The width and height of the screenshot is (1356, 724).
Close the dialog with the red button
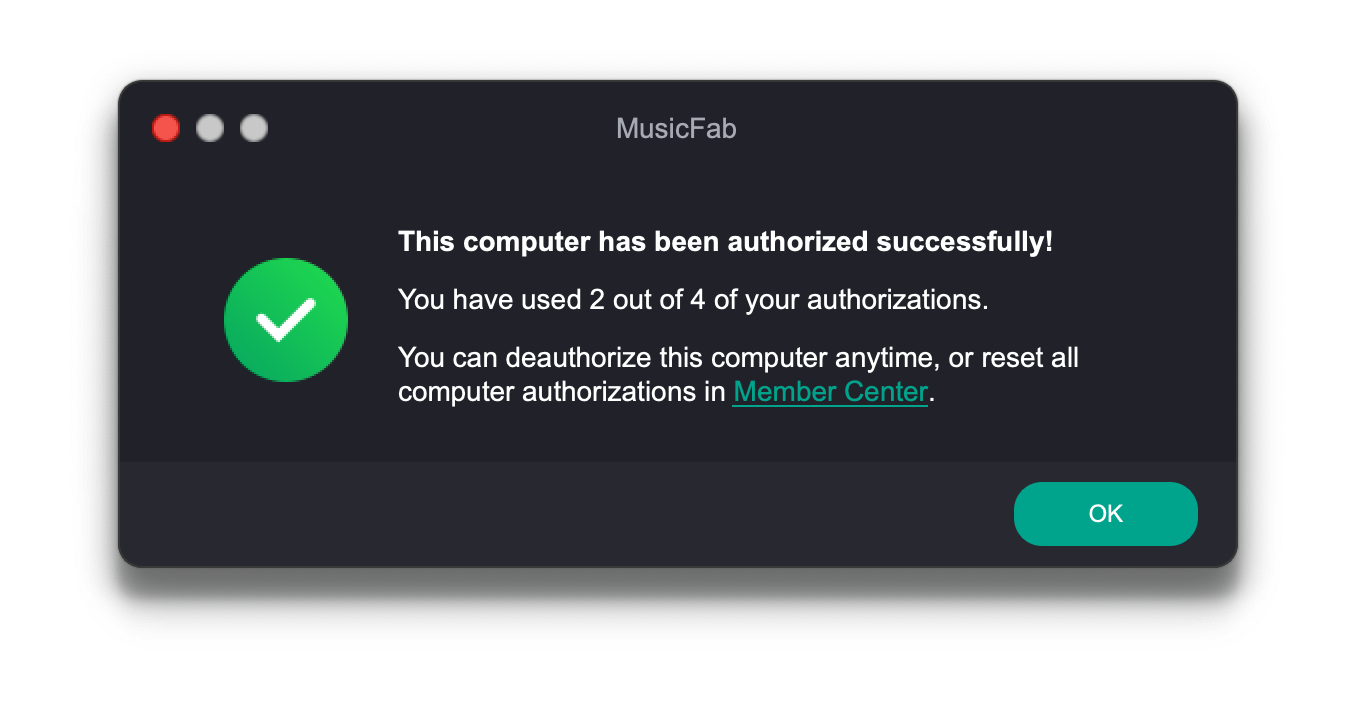click(x=166, y=128)
